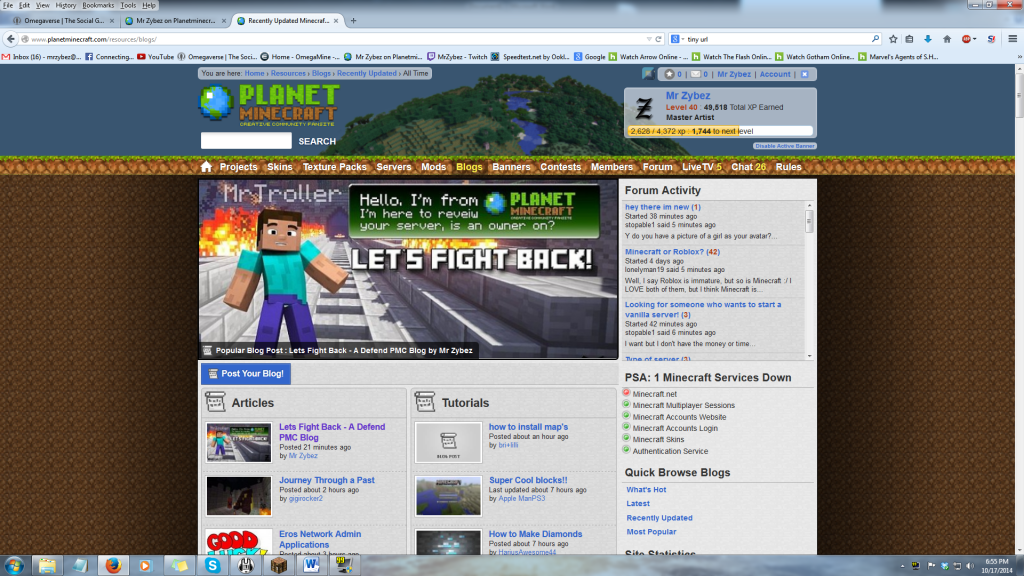
Task: Open the bookmarks list clipboard icon
Action: coord(909,39)
